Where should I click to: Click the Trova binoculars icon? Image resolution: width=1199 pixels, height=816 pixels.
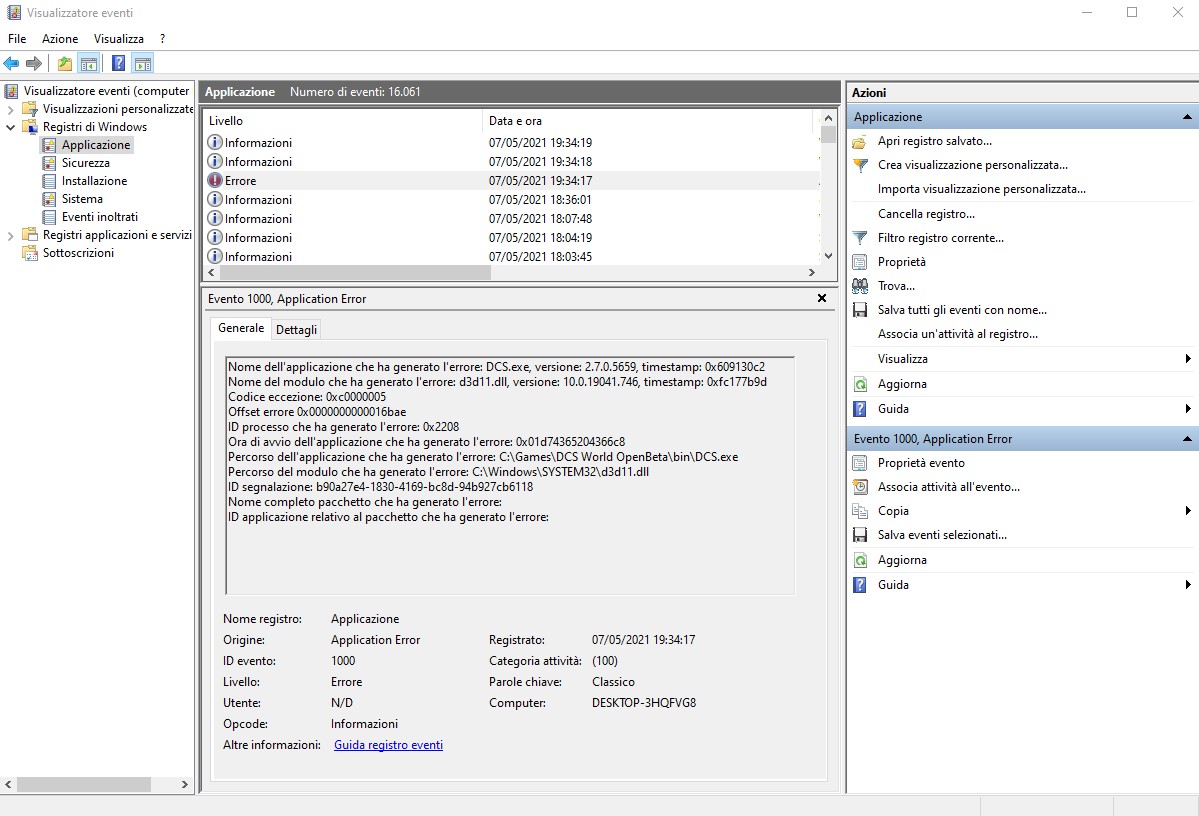click(x=860, y=286)
